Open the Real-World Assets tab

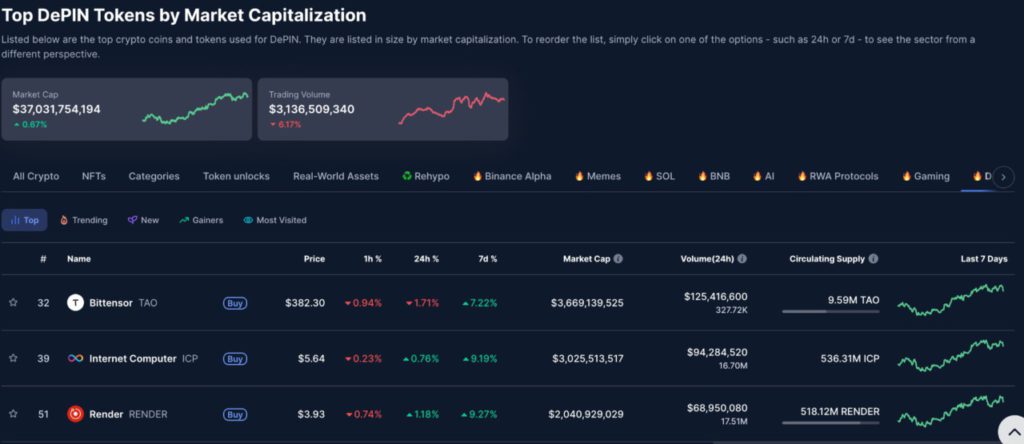tap(335, 176)
